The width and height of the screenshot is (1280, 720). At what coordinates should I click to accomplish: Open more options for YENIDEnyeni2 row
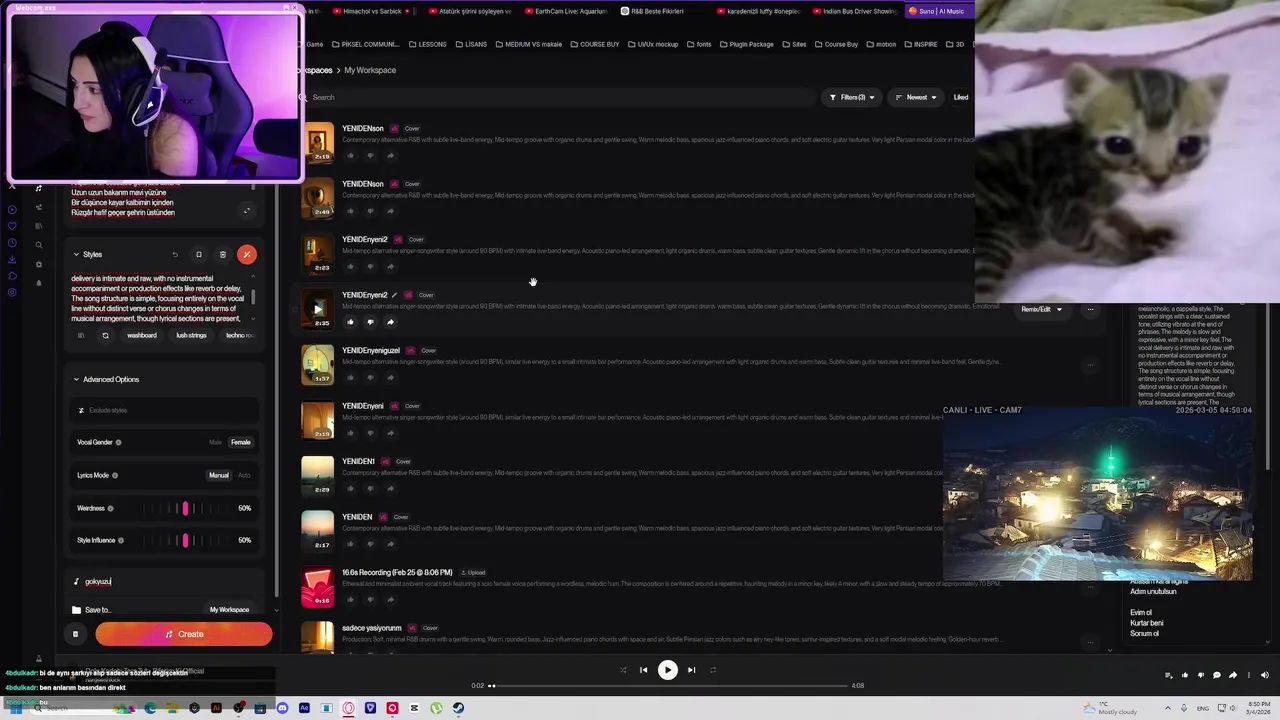click(1090, 309)
